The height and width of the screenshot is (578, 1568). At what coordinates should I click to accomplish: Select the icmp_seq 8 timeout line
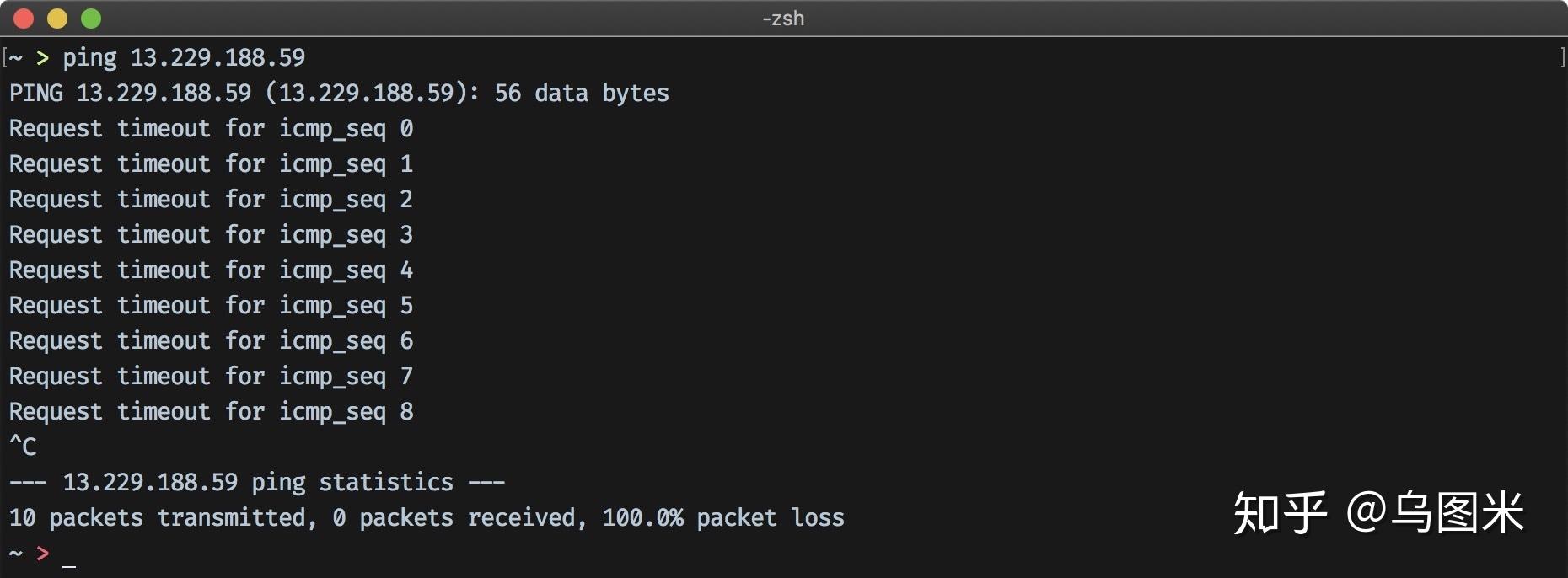click(x=211, y=411)
